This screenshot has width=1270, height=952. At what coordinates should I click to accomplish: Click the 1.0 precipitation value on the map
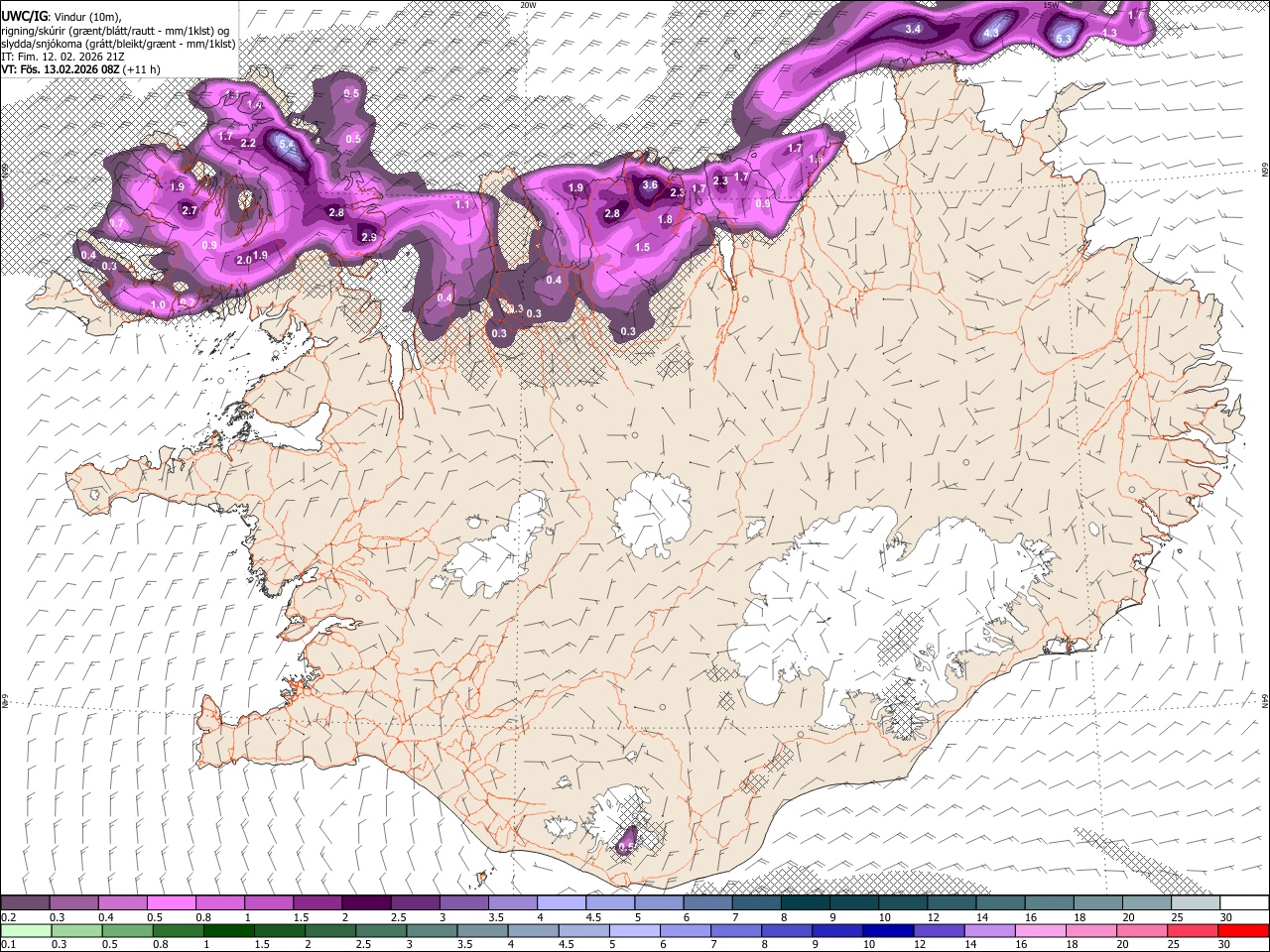point(159,305)
